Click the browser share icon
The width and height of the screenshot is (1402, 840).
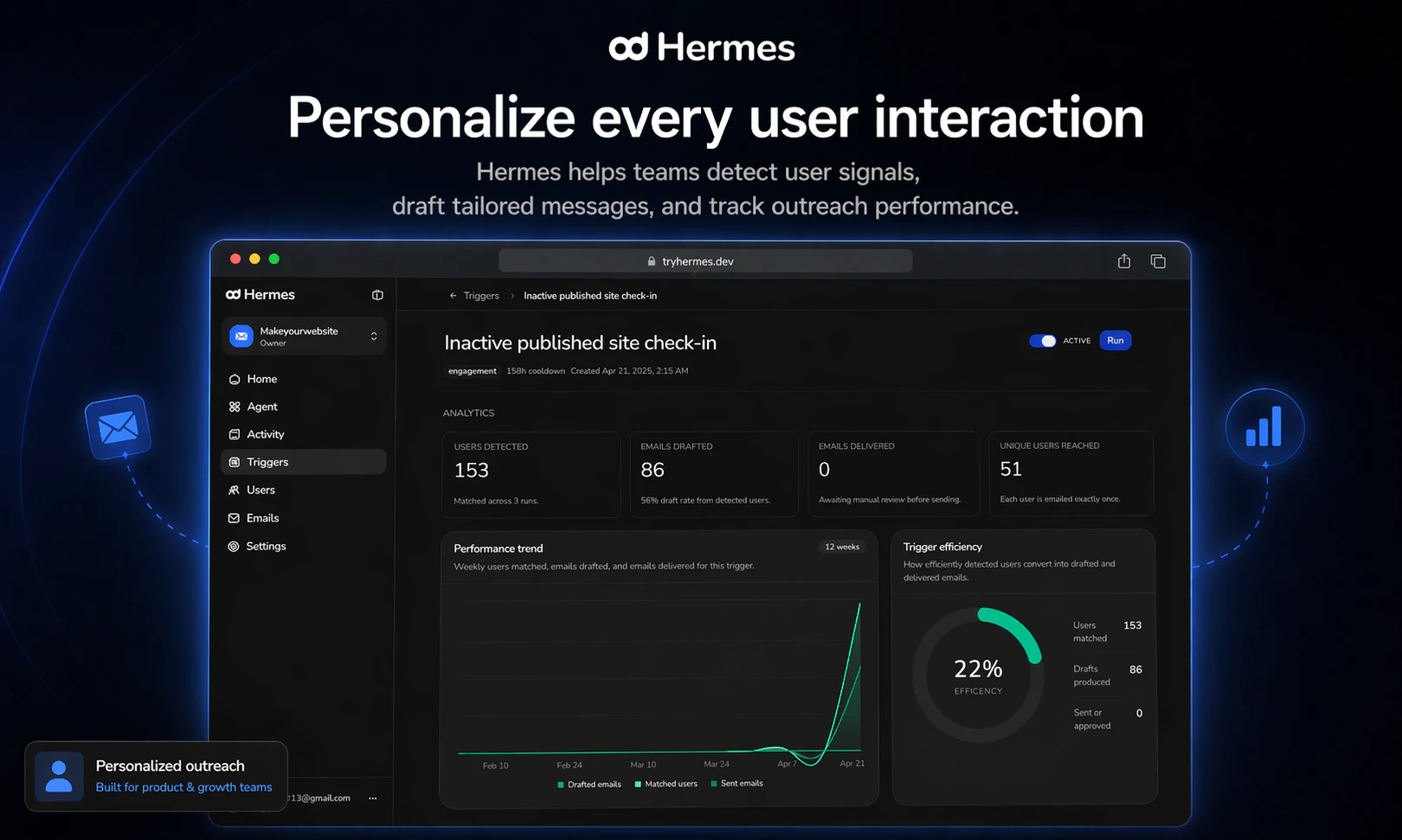point(1124,261)
